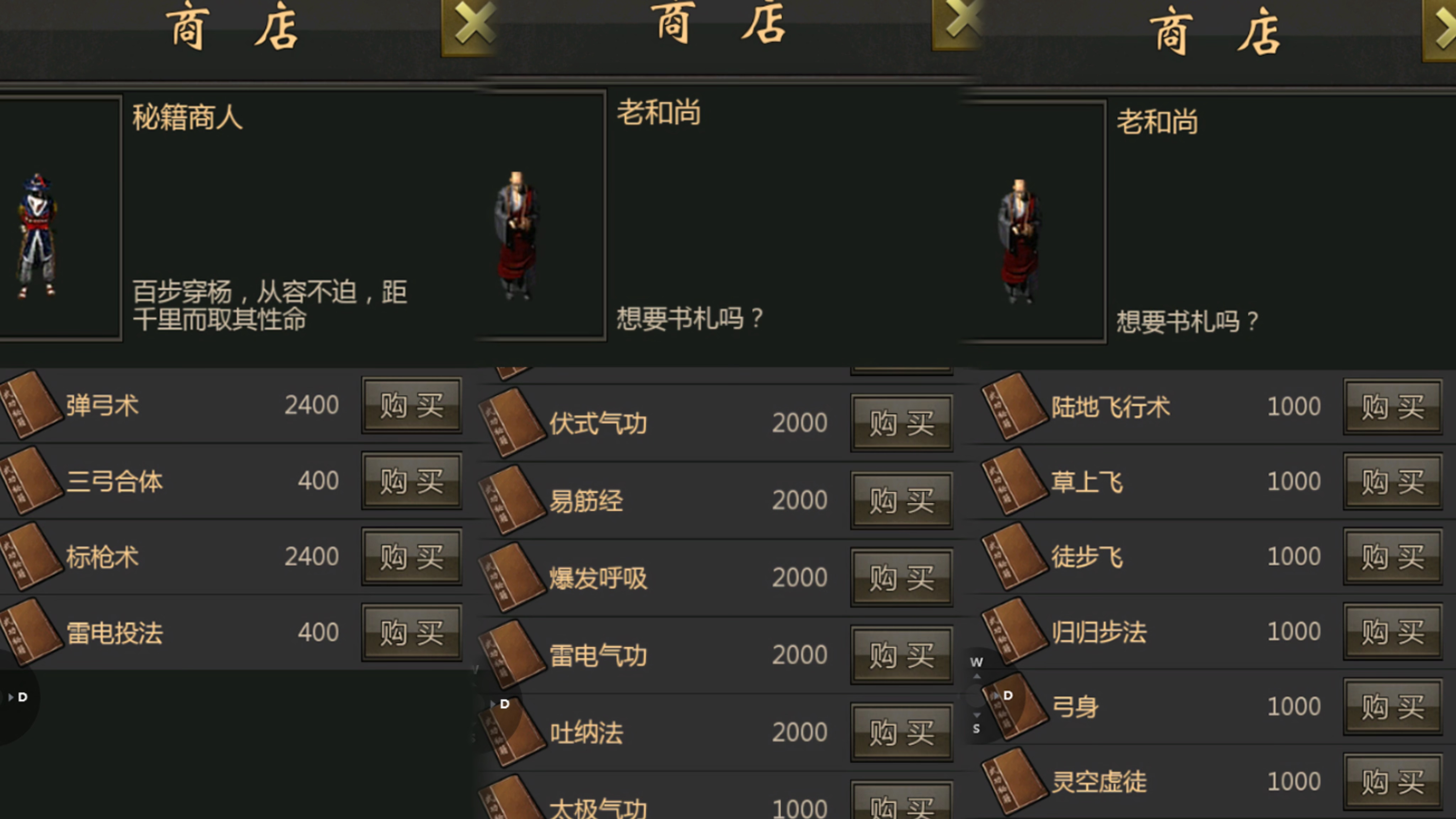The image size is (1456, 819).
Task: Click the 弹弓术 skill book icon
Action: tap(31, 405)
